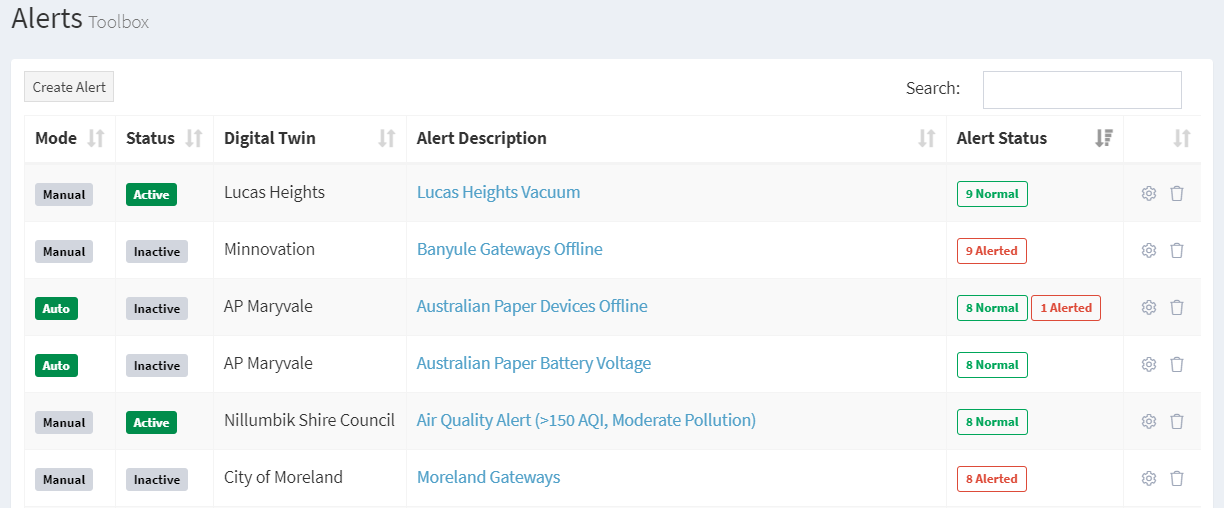Screen dimensions: 1224x508
Task: Open settings for Australian Paper Devices Offline
Action: pyautogui.click(x=1148, y=308)
